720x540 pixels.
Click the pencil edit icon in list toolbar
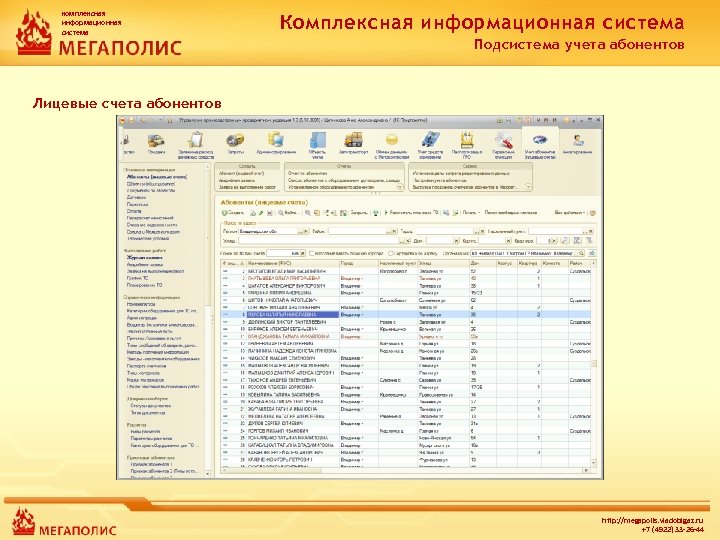click(x=260, y=213)
